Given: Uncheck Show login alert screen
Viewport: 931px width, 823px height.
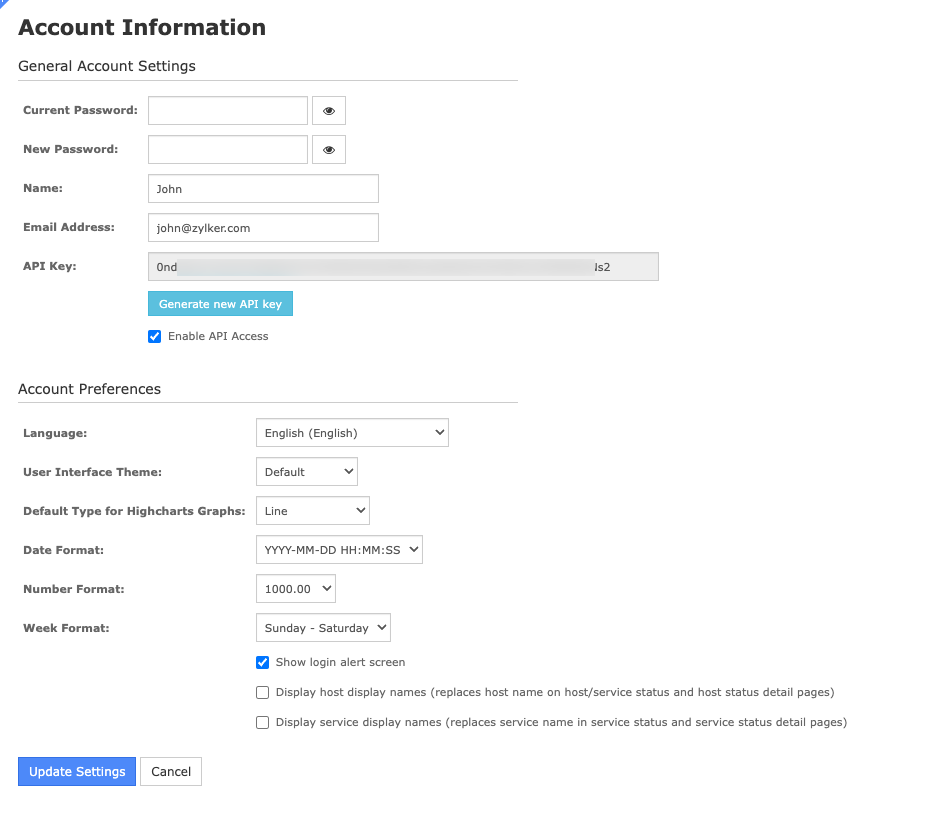Looking at the screenshot, I should pos(262,663).
